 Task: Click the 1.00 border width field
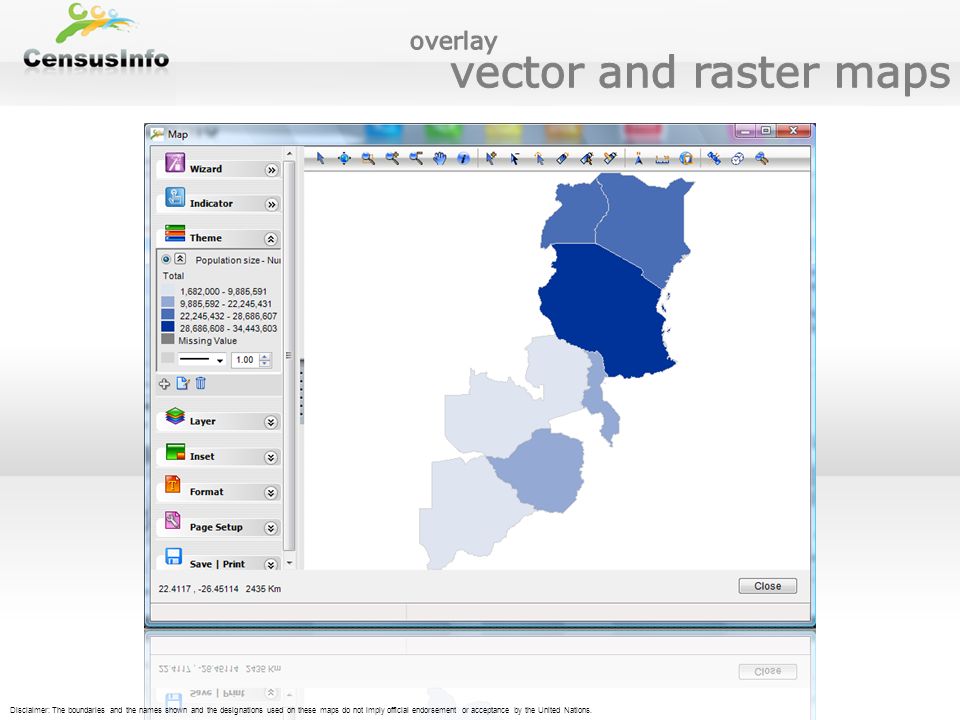245,360
